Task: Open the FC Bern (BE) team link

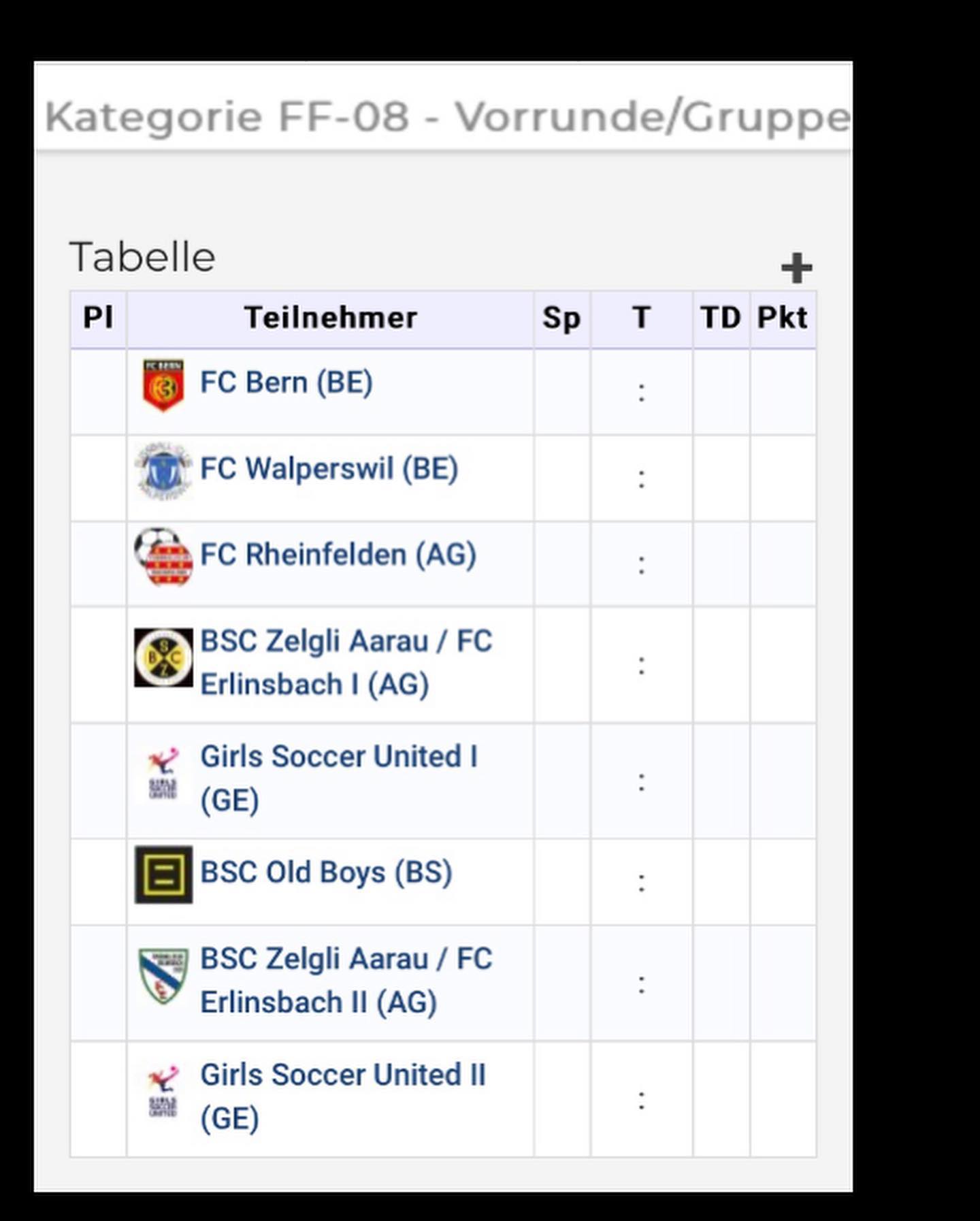Action: point(287,382)
